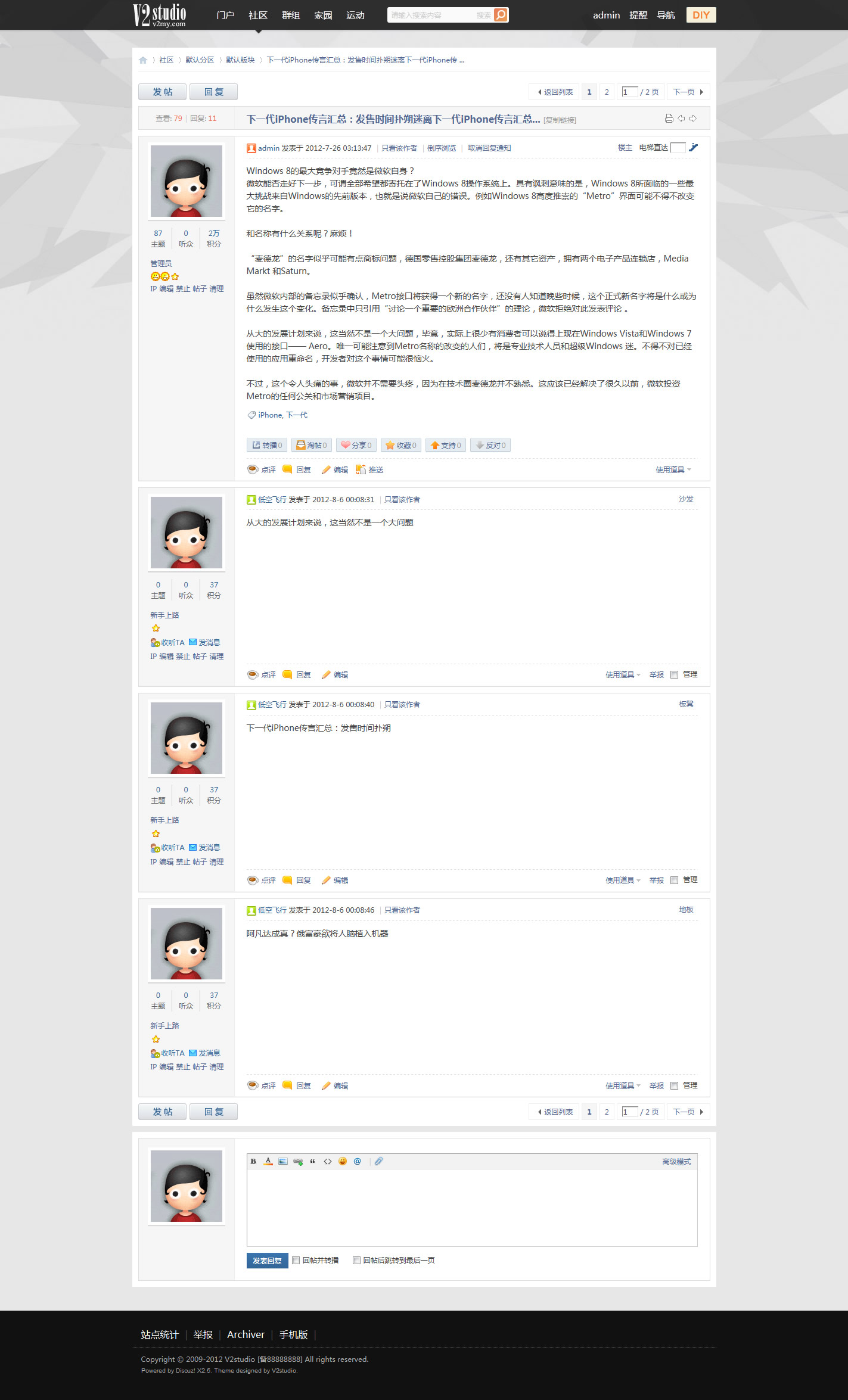Viewport: 848px width, 1400px height.
Task: Check the 回帖后跳转到最后一页 checkbox
Action: pos(356,1260)
